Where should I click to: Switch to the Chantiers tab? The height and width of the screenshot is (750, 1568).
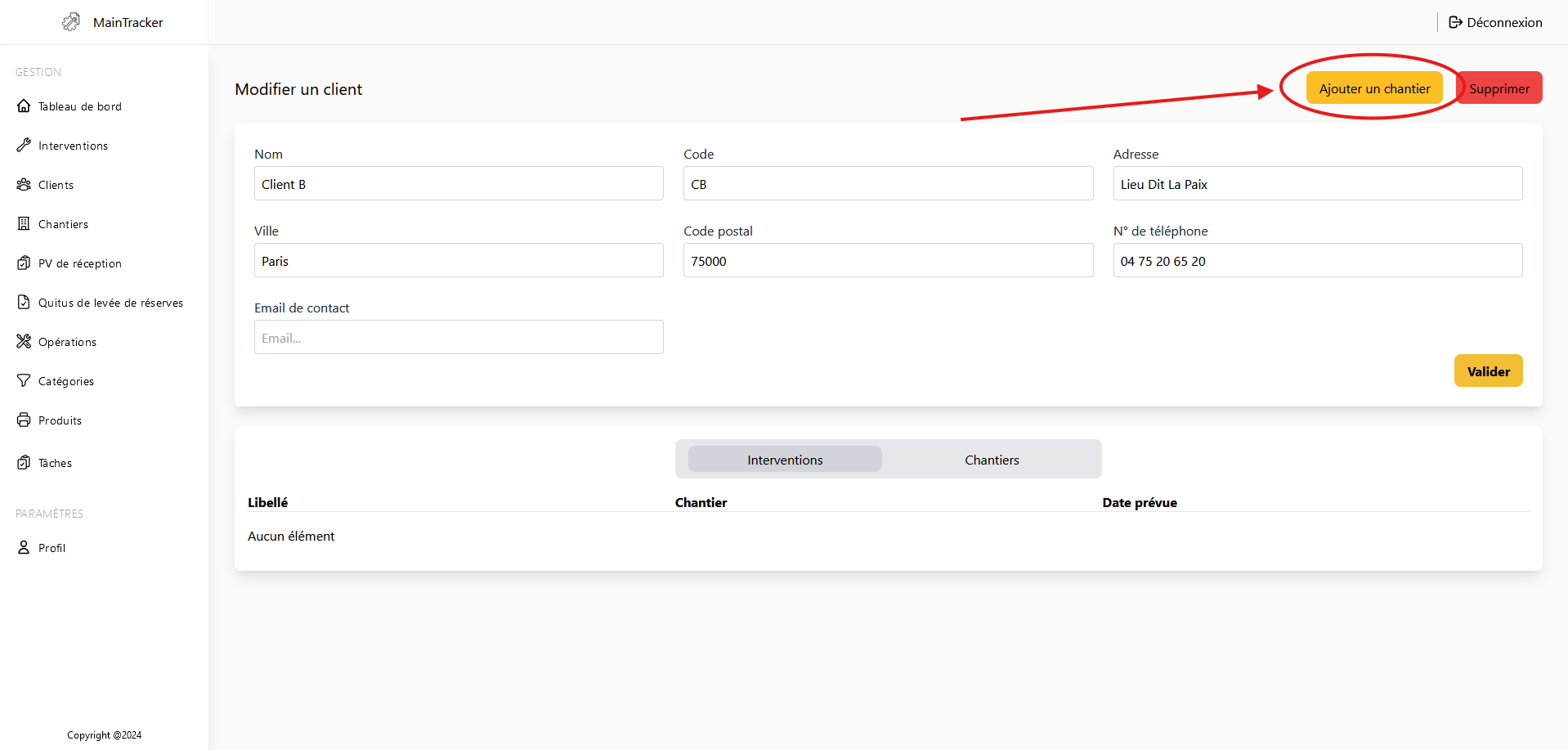(991, 460)
